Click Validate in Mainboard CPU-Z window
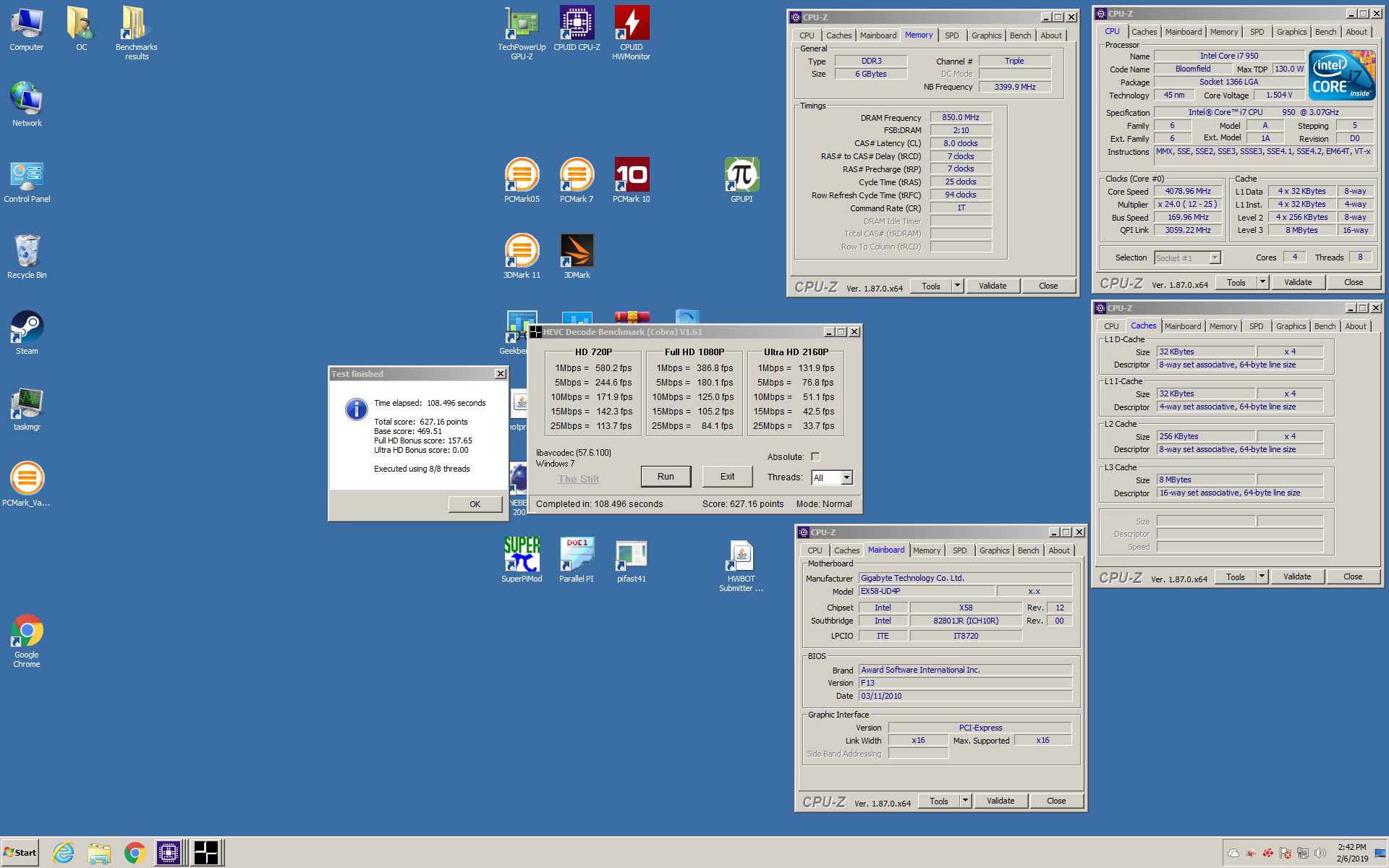The image size is (1389, 868). click(1001, 801)
